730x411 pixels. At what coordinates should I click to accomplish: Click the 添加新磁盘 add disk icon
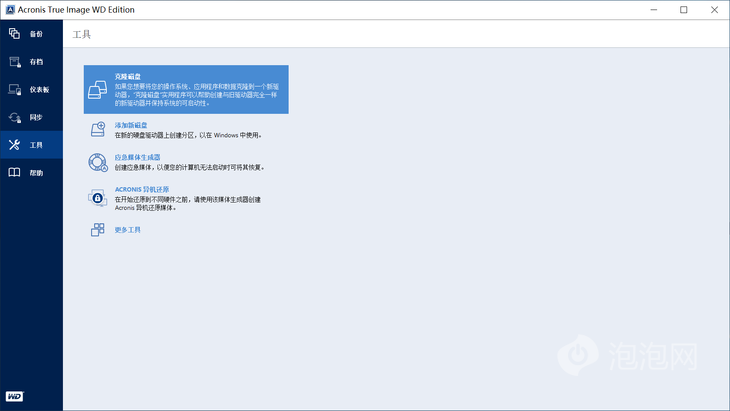click(98, 129)
